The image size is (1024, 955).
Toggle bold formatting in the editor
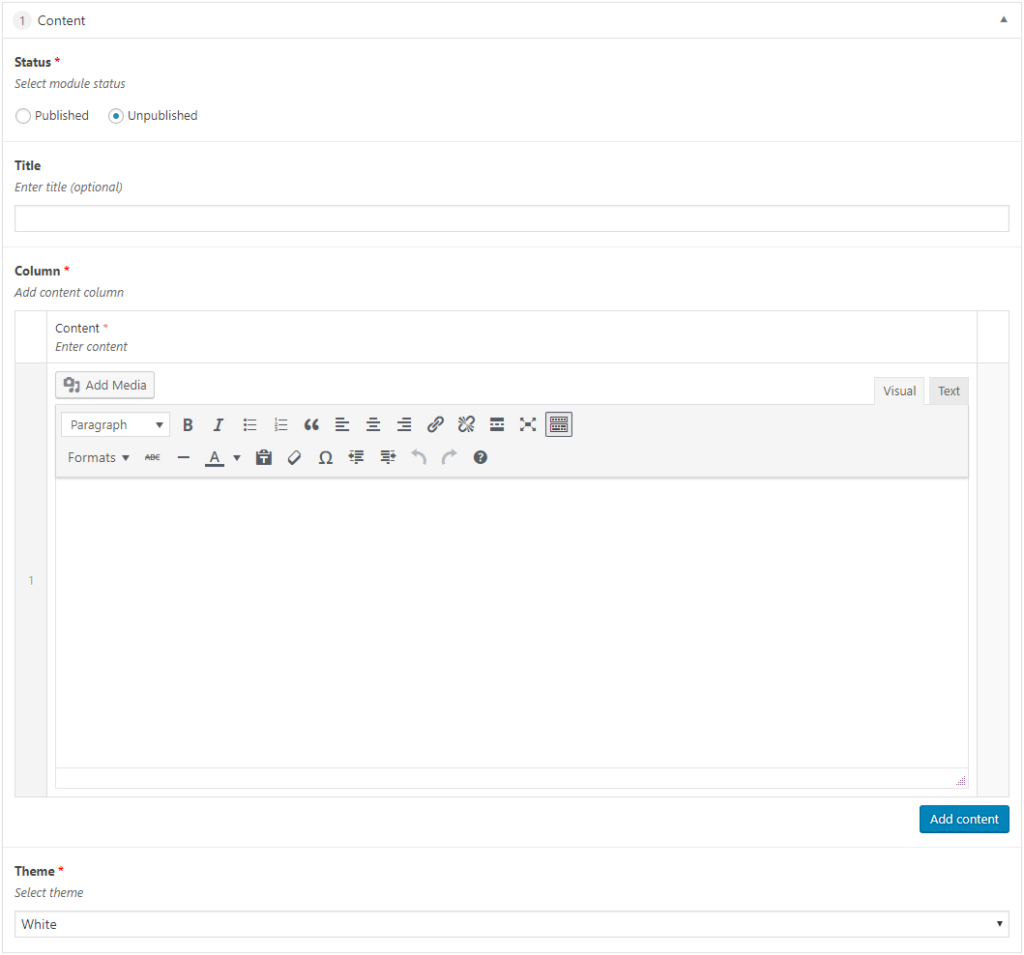pyautogui.click(x=188, y=425)
